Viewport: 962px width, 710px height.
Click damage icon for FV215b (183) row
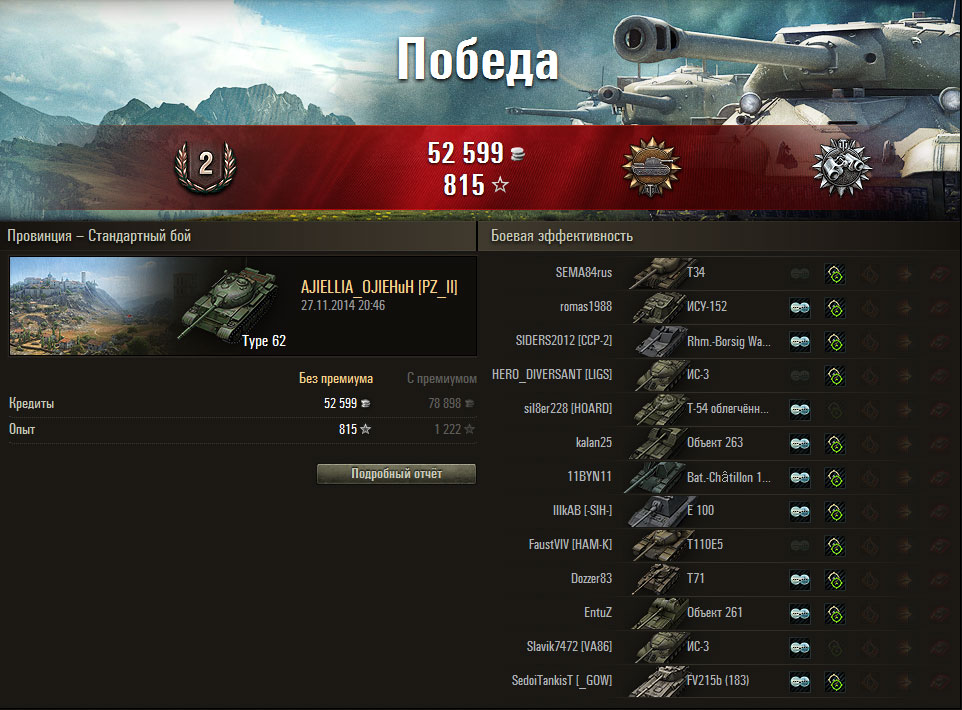click(x=834, y=681)
